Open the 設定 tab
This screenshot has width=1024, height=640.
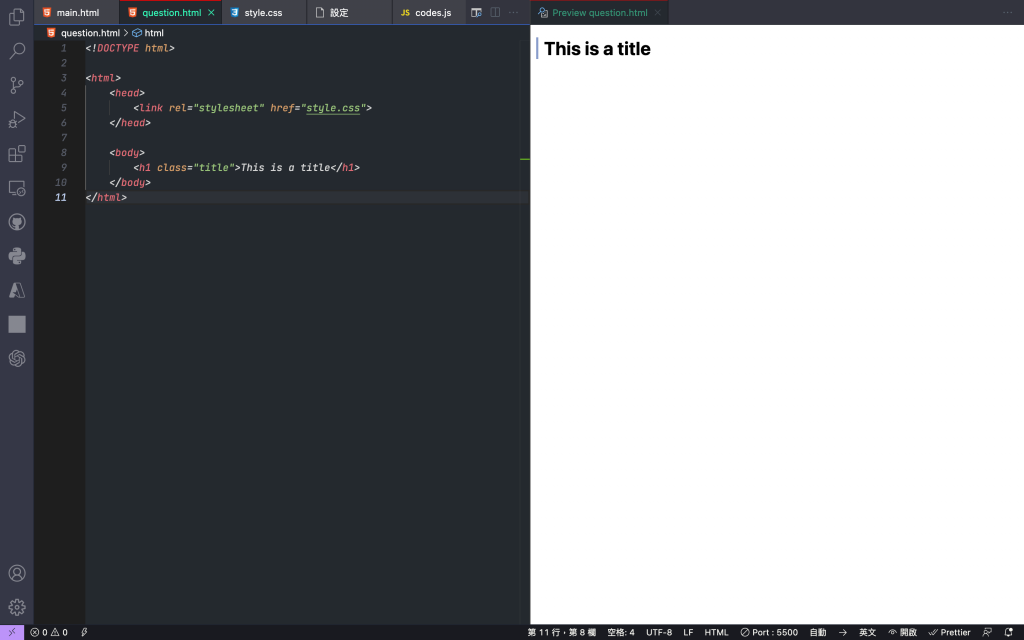(349, 12)
